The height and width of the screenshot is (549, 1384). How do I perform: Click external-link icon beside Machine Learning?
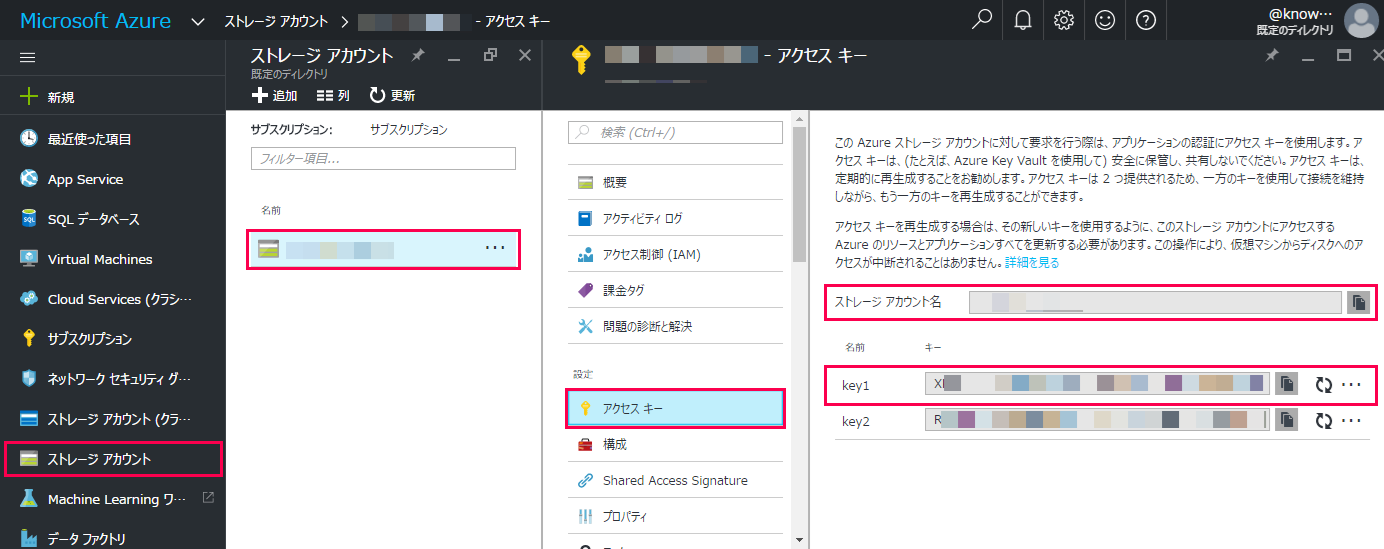coord(208,498)
